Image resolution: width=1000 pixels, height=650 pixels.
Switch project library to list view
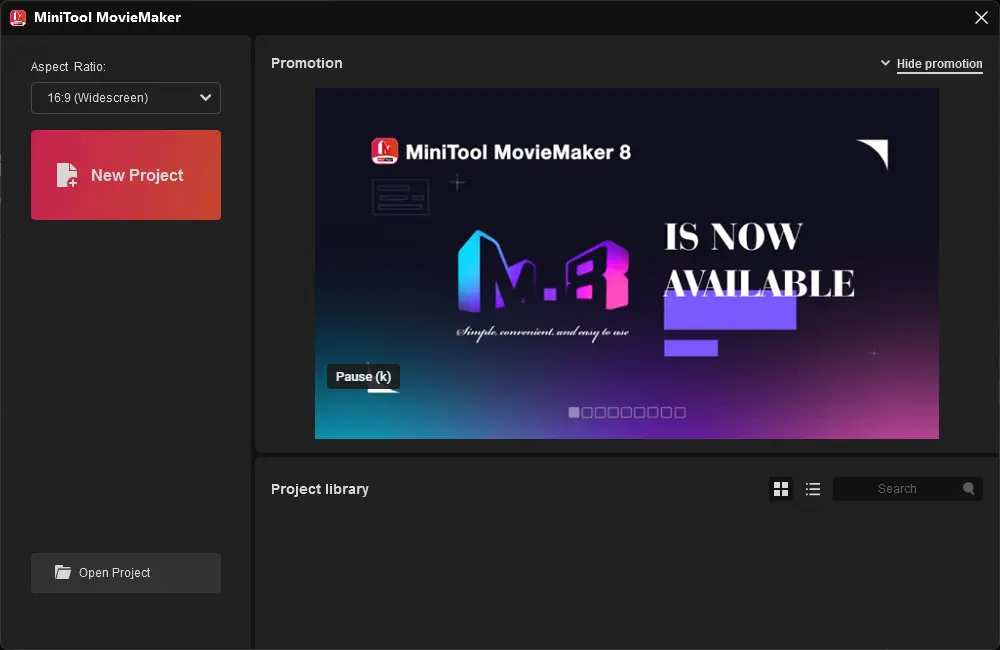812,489
